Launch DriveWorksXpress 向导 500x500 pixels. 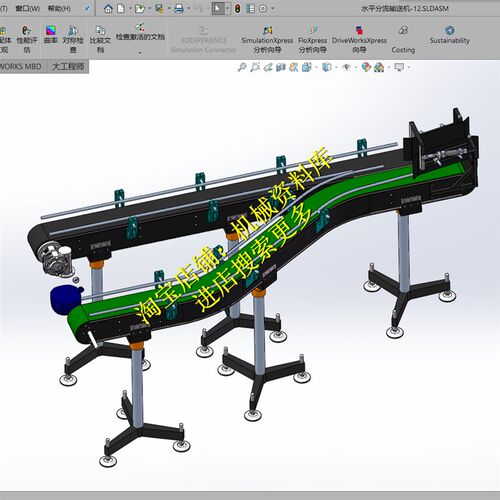pyautogui.click(x=359, y=40)
